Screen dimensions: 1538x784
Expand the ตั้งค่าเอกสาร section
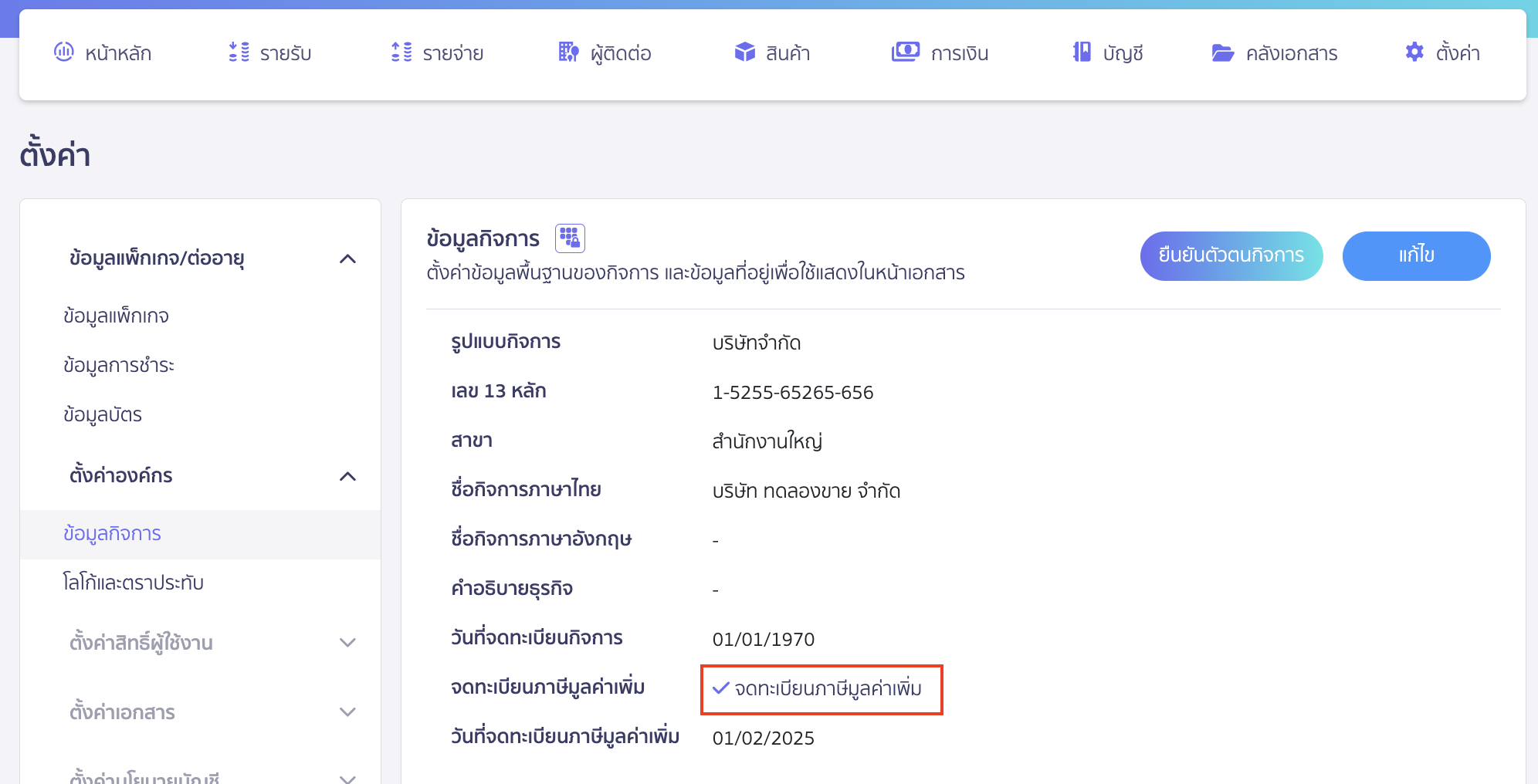347,712
